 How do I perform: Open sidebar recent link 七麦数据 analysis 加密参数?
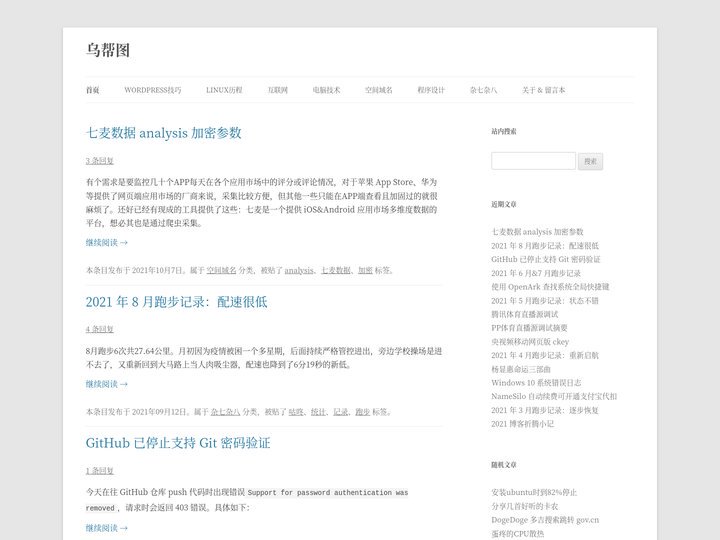pyautogui.click(x=537, y=232)
